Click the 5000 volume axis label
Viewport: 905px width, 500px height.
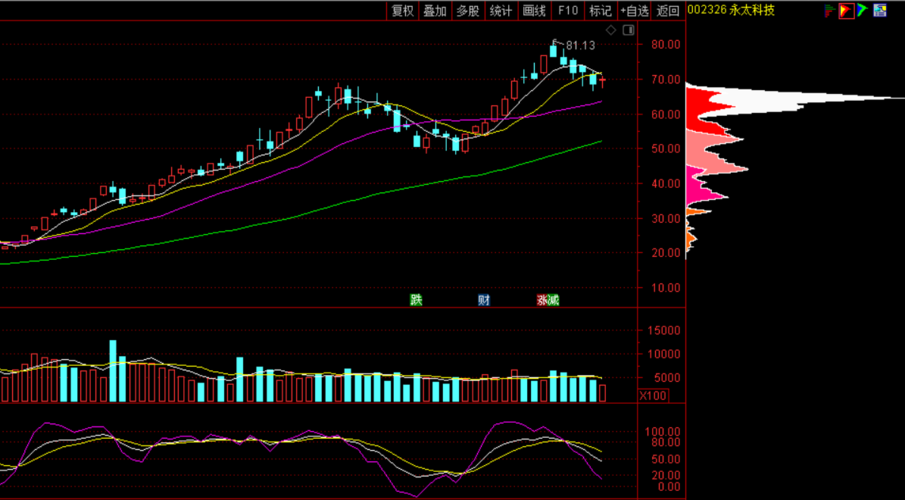coord(667,378)
